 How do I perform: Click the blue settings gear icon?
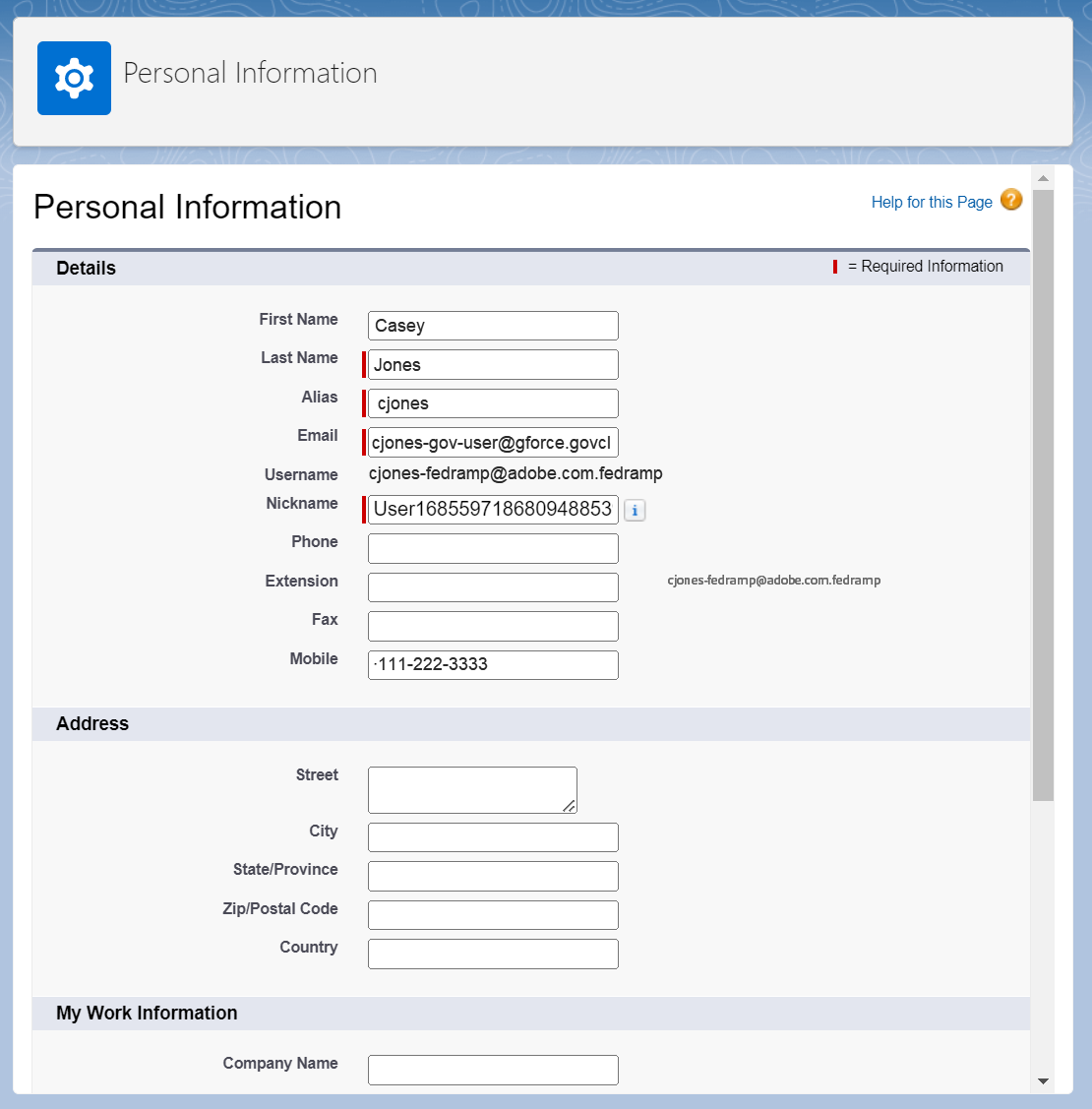tap(74, 78)
